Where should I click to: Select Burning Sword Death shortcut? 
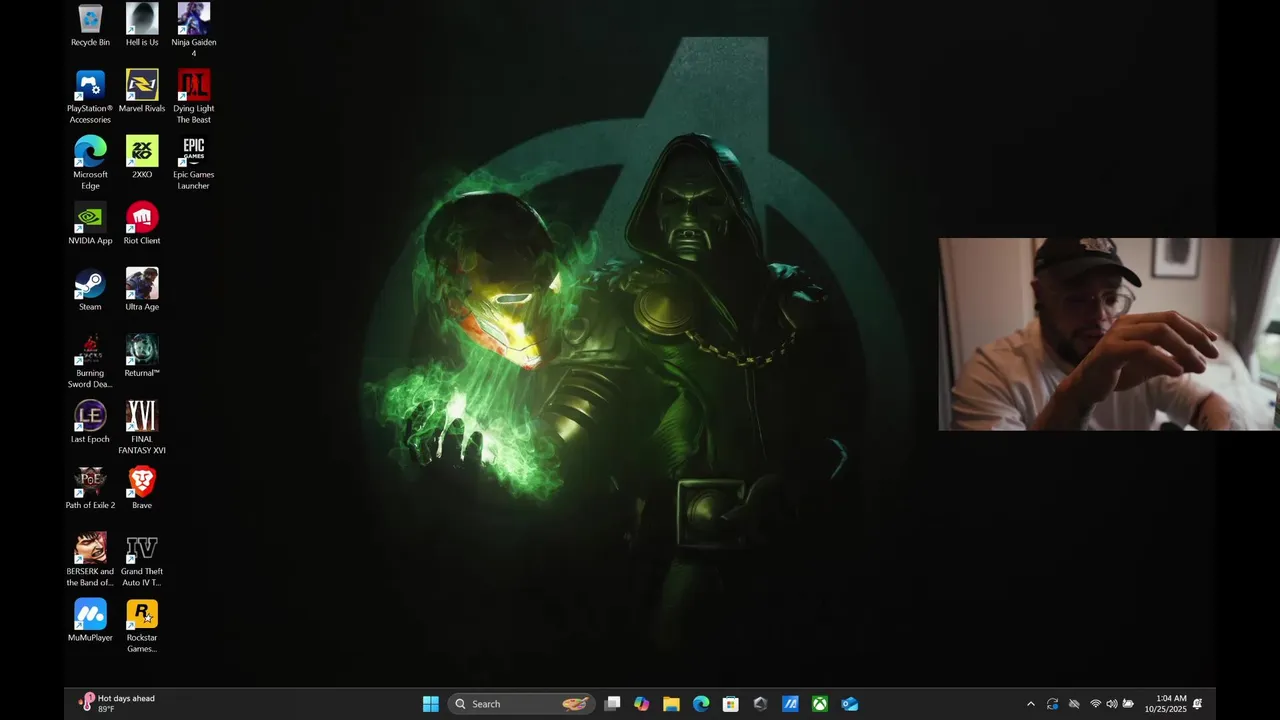click(90, 361)
